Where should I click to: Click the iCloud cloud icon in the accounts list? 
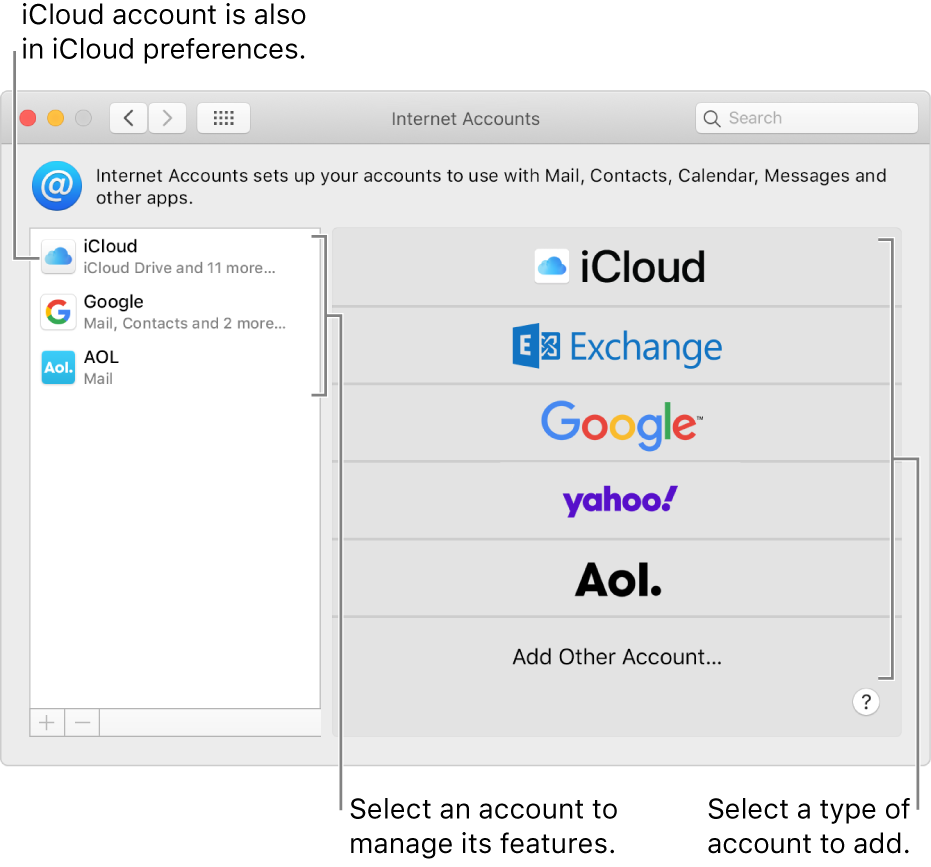point(58,257)
